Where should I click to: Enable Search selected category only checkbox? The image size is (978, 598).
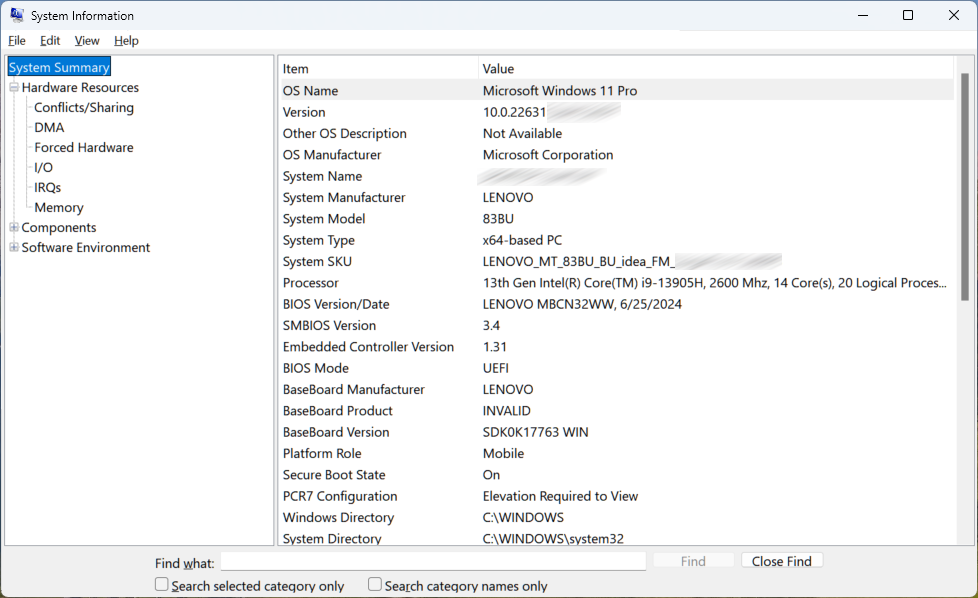click(162, 585)
